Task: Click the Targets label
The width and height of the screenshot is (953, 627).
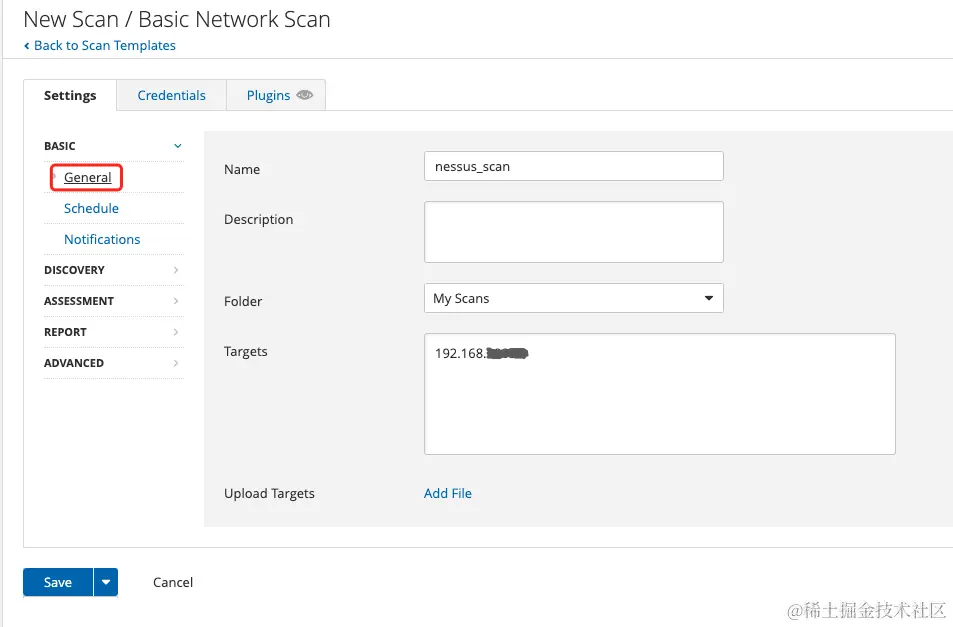Action: coord(246,351)
